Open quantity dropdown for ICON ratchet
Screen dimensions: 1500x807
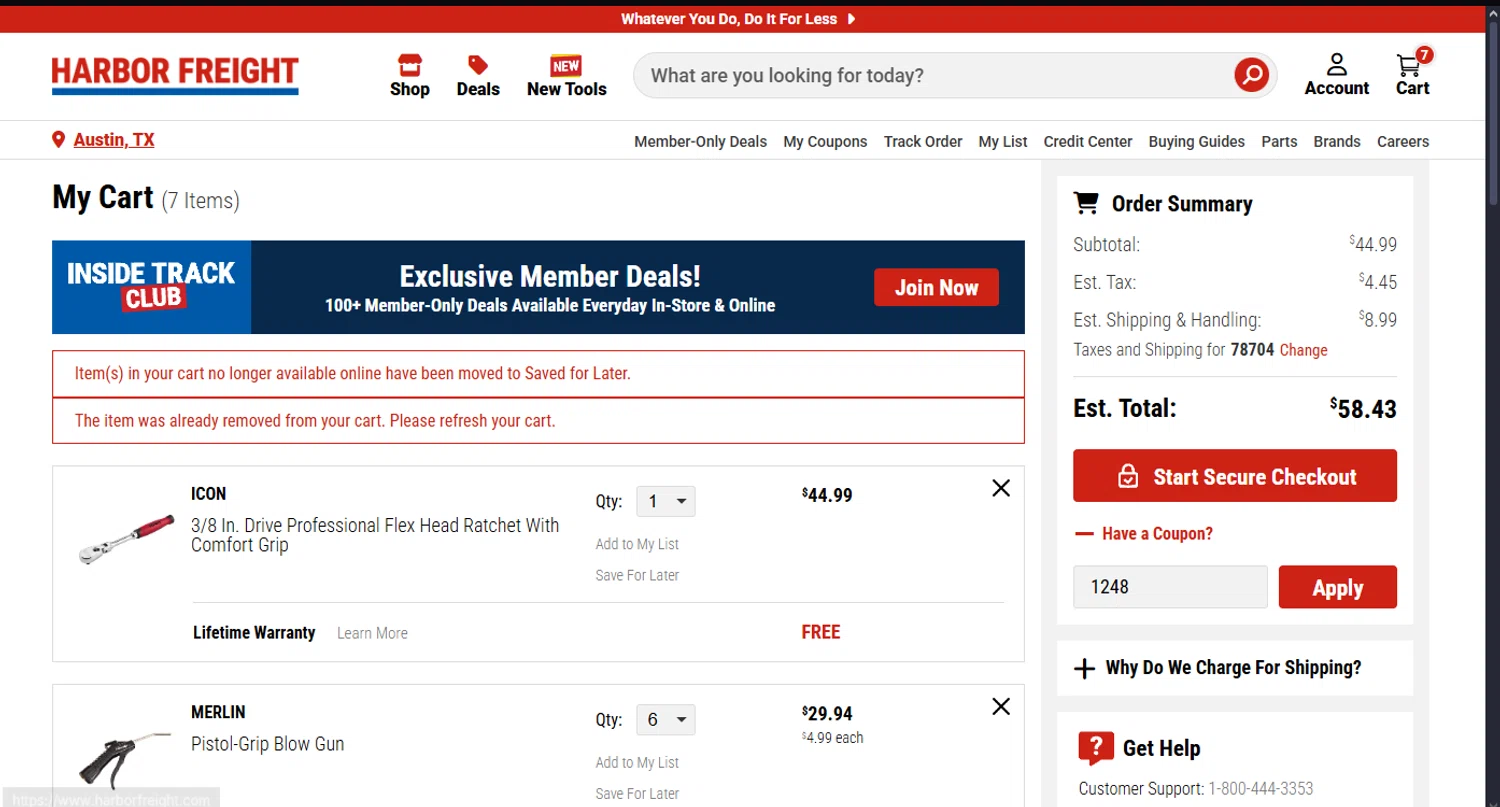pyautogui.click(x=666, y=501)
